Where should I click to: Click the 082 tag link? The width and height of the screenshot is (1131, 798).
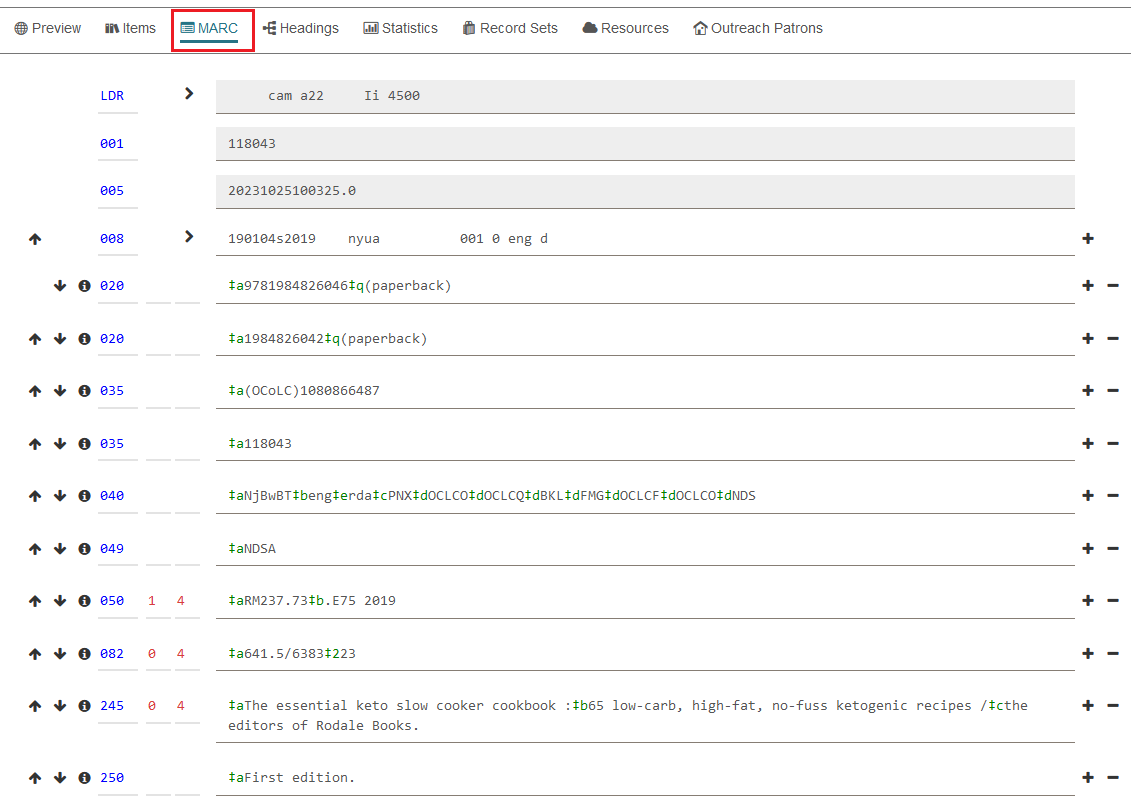[x=112, y=654]
